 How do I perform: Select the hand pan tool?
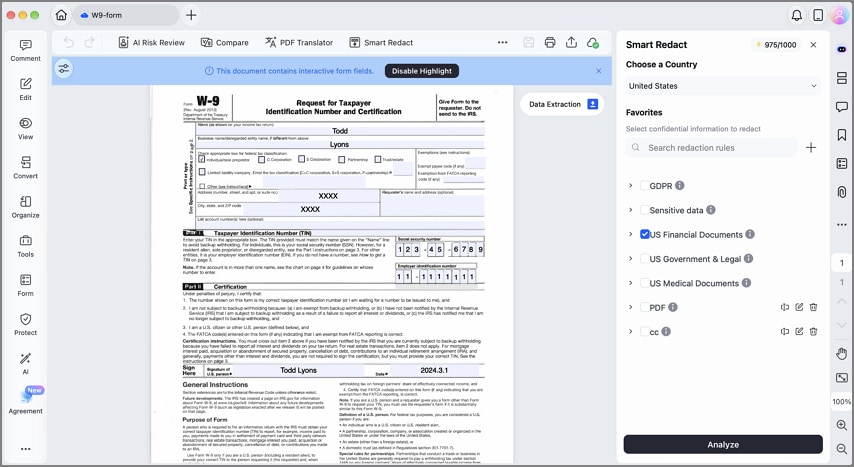point(841,353)
